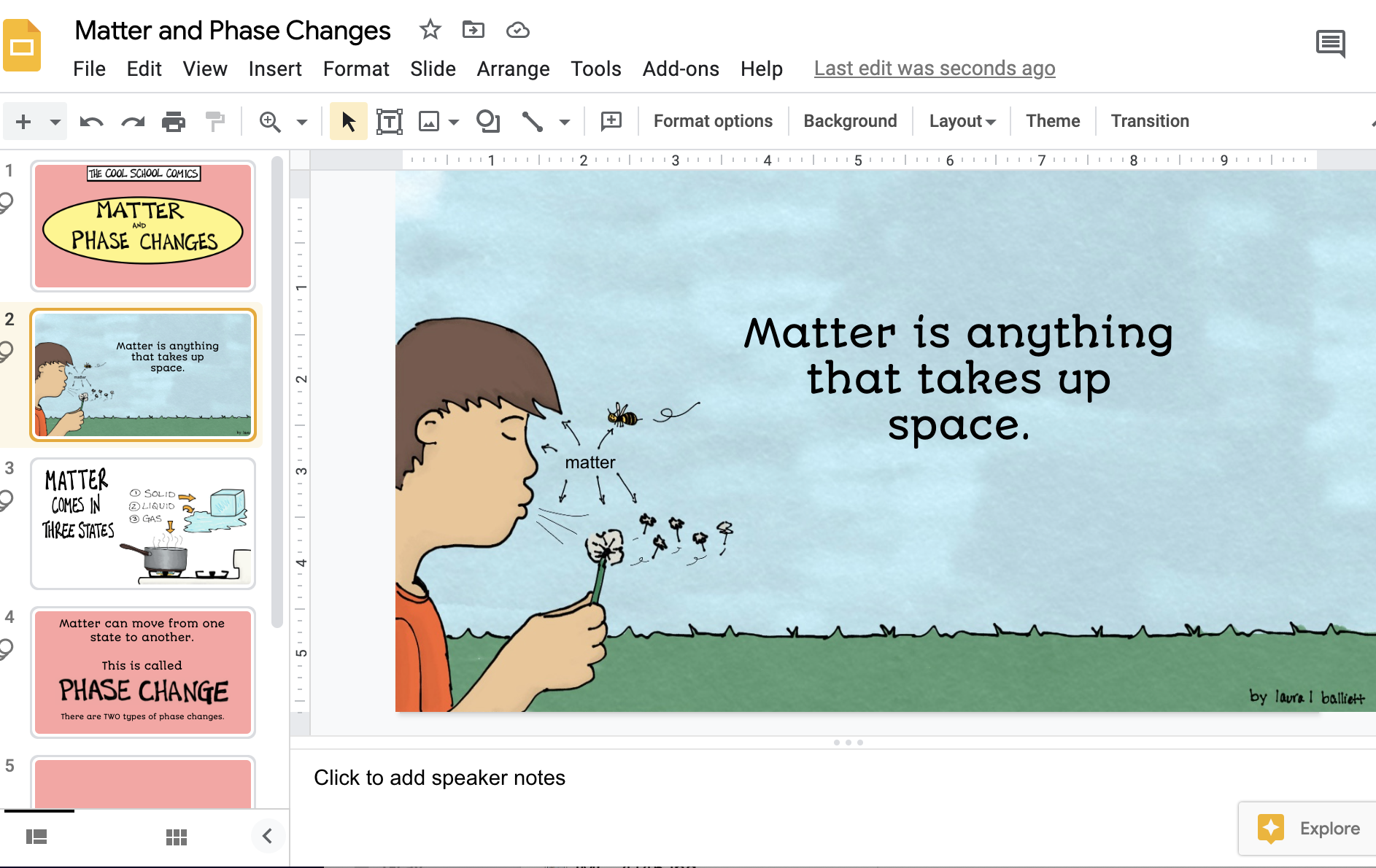Click the Theme button

(1053, 121)
